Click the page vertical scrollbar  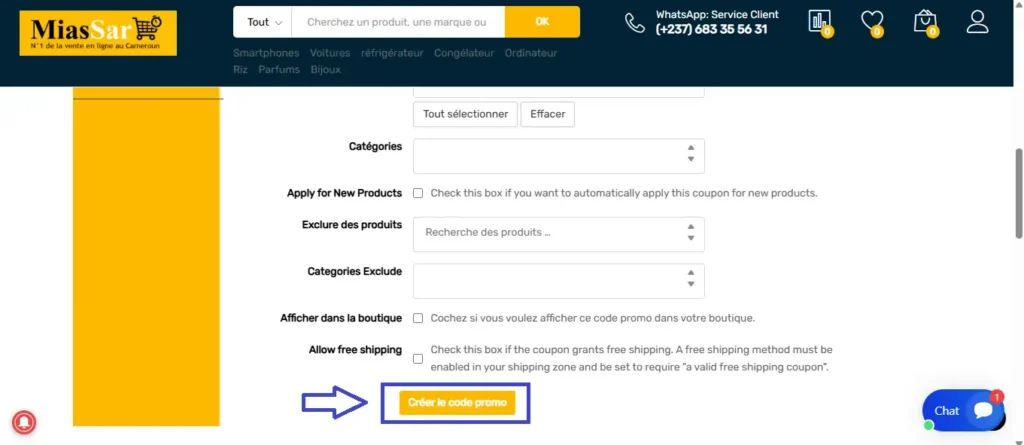(1018, 190)
